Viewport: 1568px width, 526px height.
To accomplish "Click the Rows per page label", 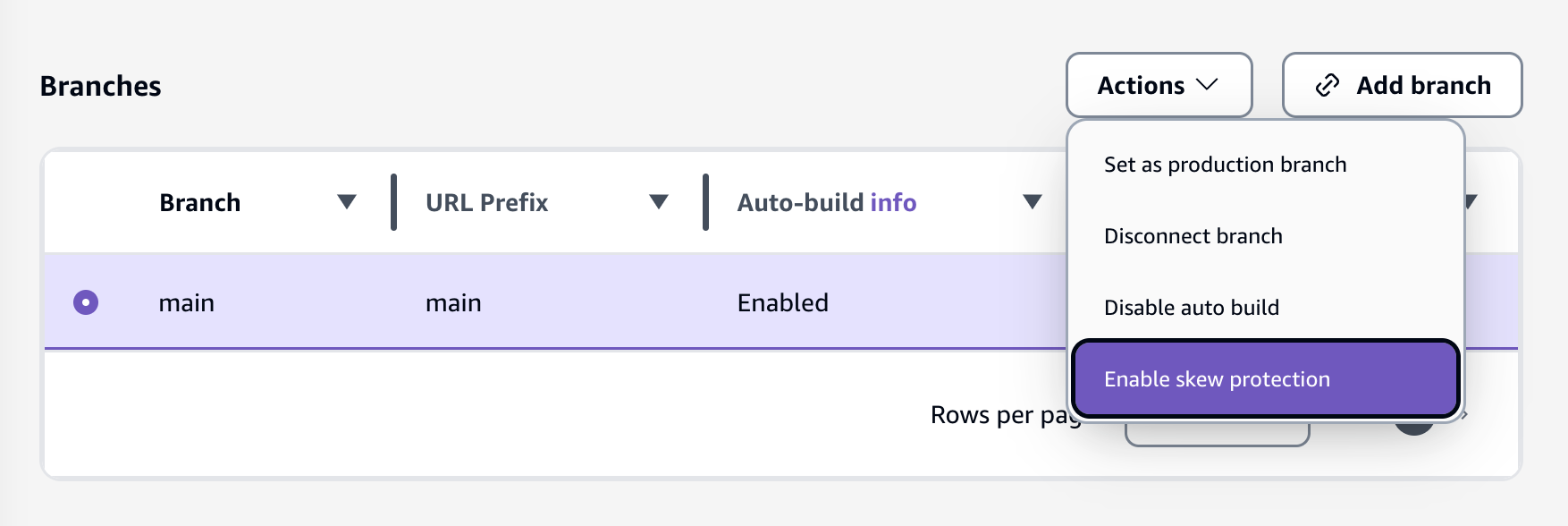I will click(x=1003, y=415).
